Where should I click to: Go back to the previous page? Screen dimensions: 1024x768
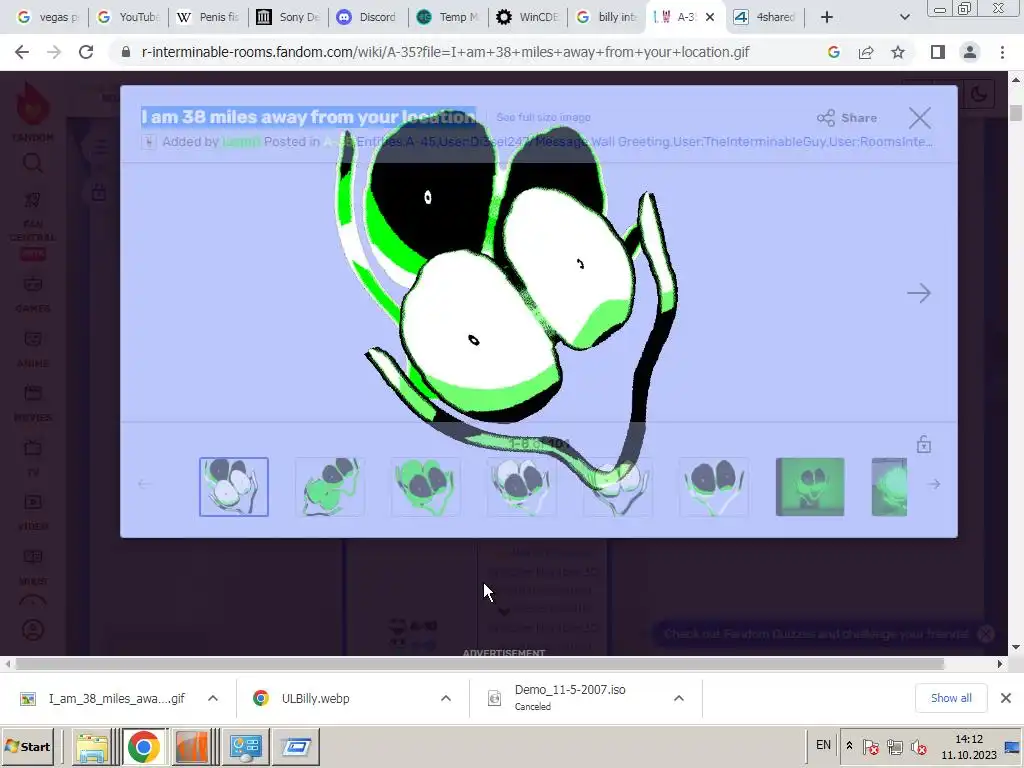[x=22, y=52]
